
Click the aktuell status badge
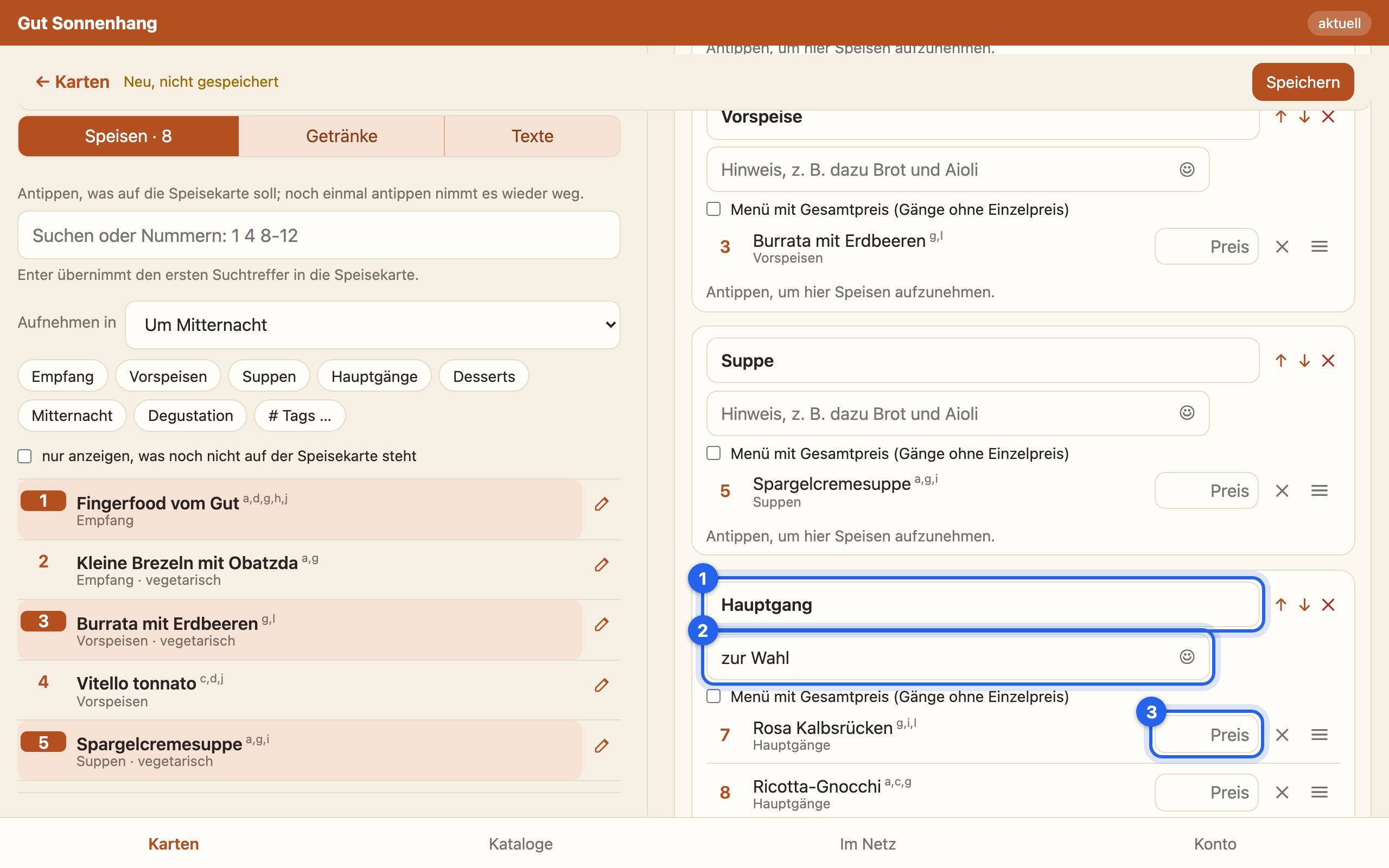pyautogui.click(x=1339, y=23)
